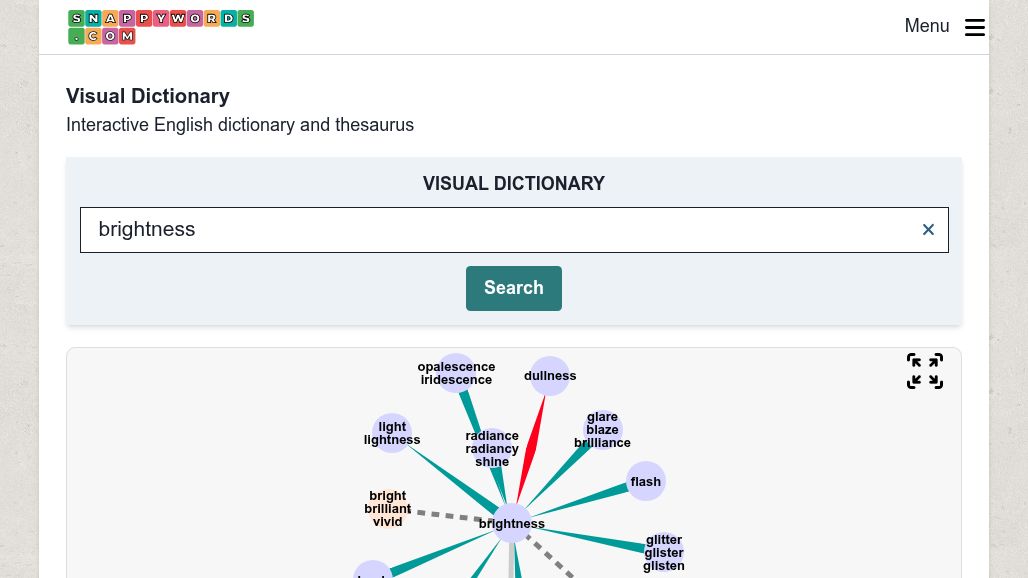Open the Menu label
The height and width of the screenshot is (578, 1028).
(x=926, y=26)
